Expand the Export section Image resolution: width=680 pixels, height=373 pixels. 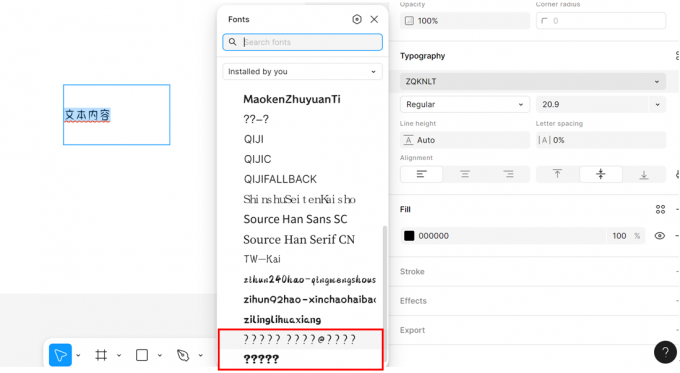(x=412, y=330)
